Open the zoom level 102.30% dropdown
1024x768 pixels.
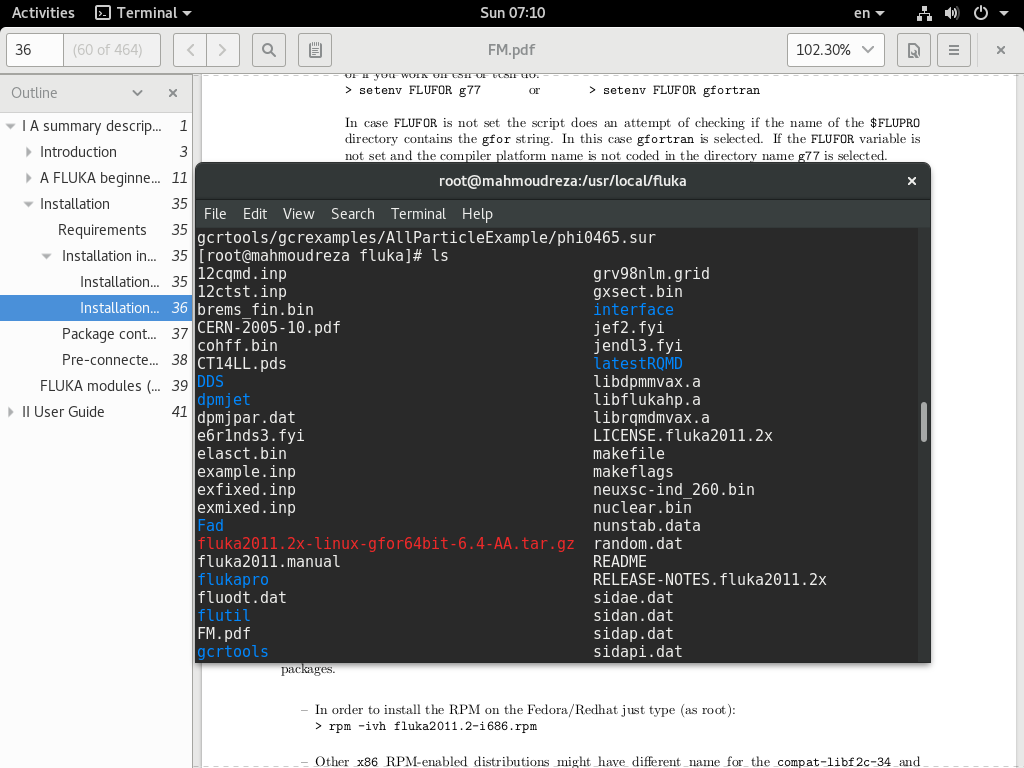[835, 50]
